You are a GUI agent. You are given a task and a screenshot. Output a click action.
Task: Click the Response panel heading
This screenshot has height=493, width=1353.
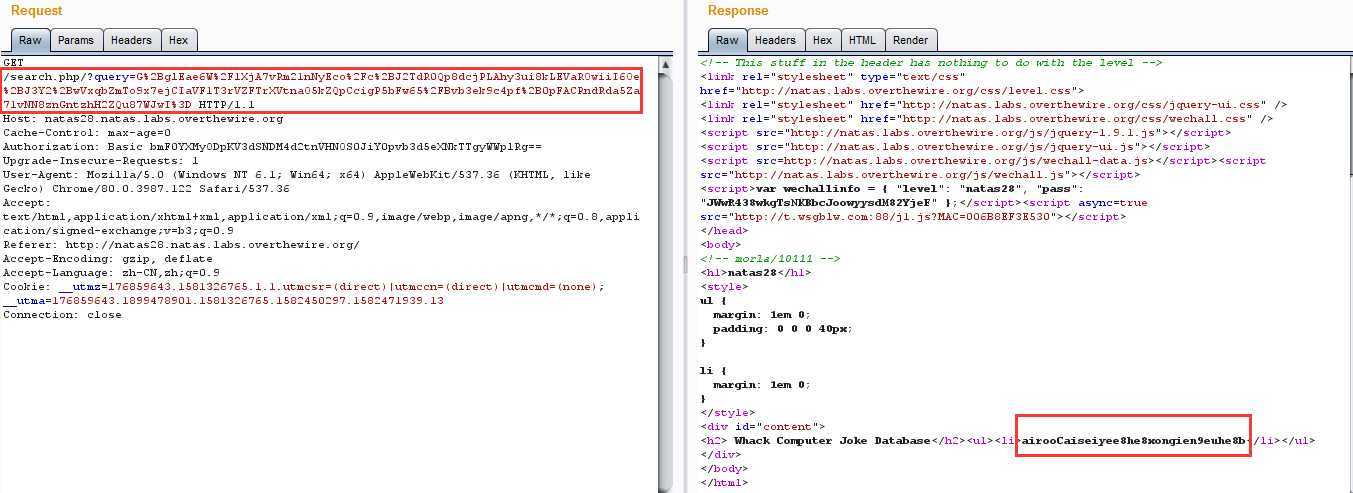coord(738,10)
